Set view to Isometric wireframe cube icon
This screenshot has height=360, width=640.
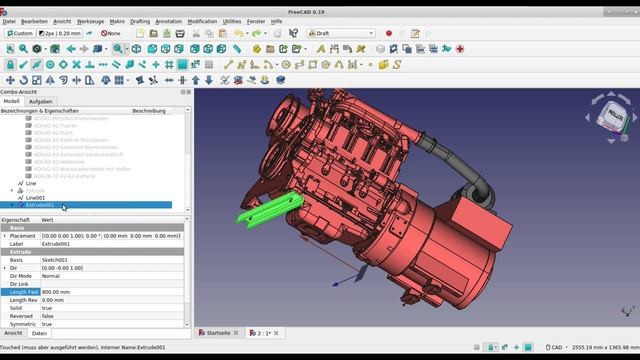point(136,49)
